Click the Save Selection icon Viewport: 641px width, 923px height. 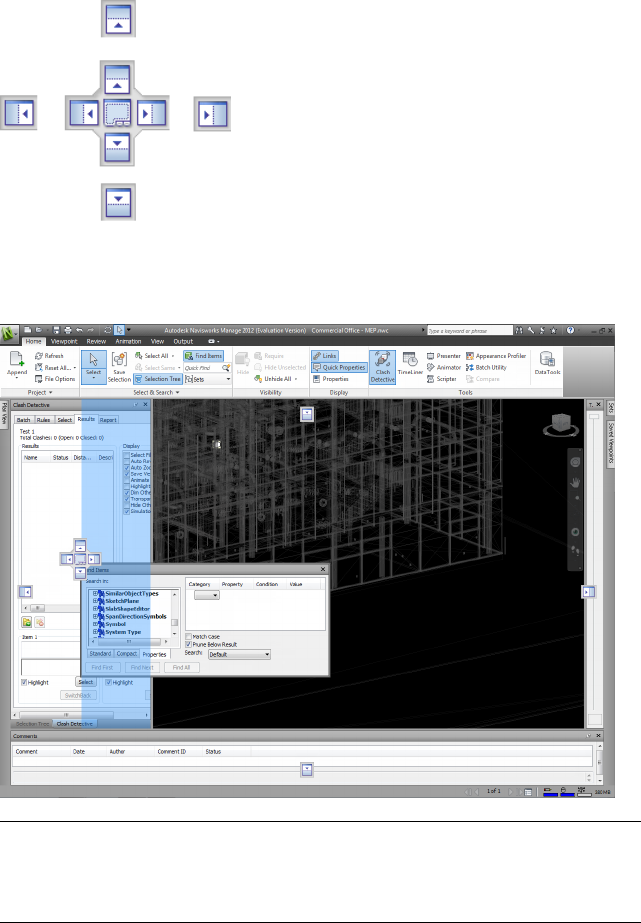(x=119, y=360)
